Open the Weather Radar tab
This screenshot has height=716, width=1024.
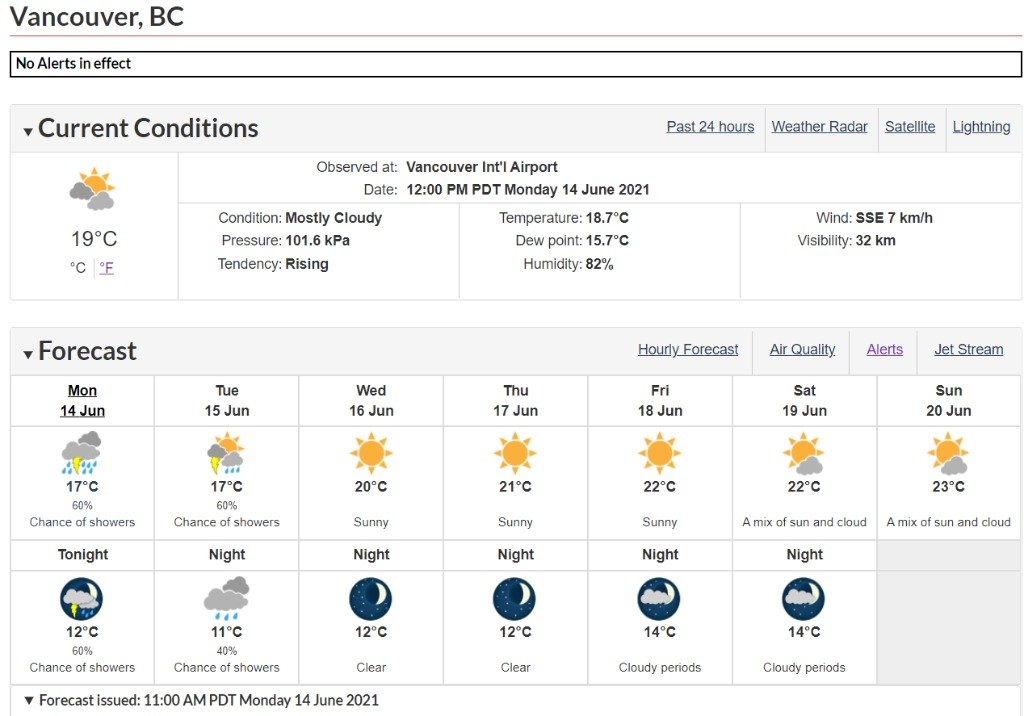[x=820, y=127]
